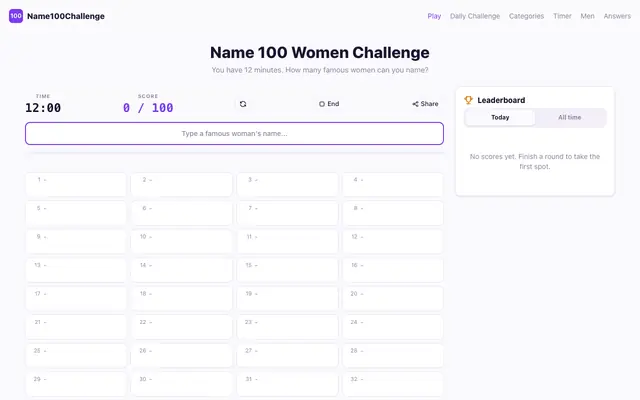Click answer slot number 16

(x=393, y=270)
